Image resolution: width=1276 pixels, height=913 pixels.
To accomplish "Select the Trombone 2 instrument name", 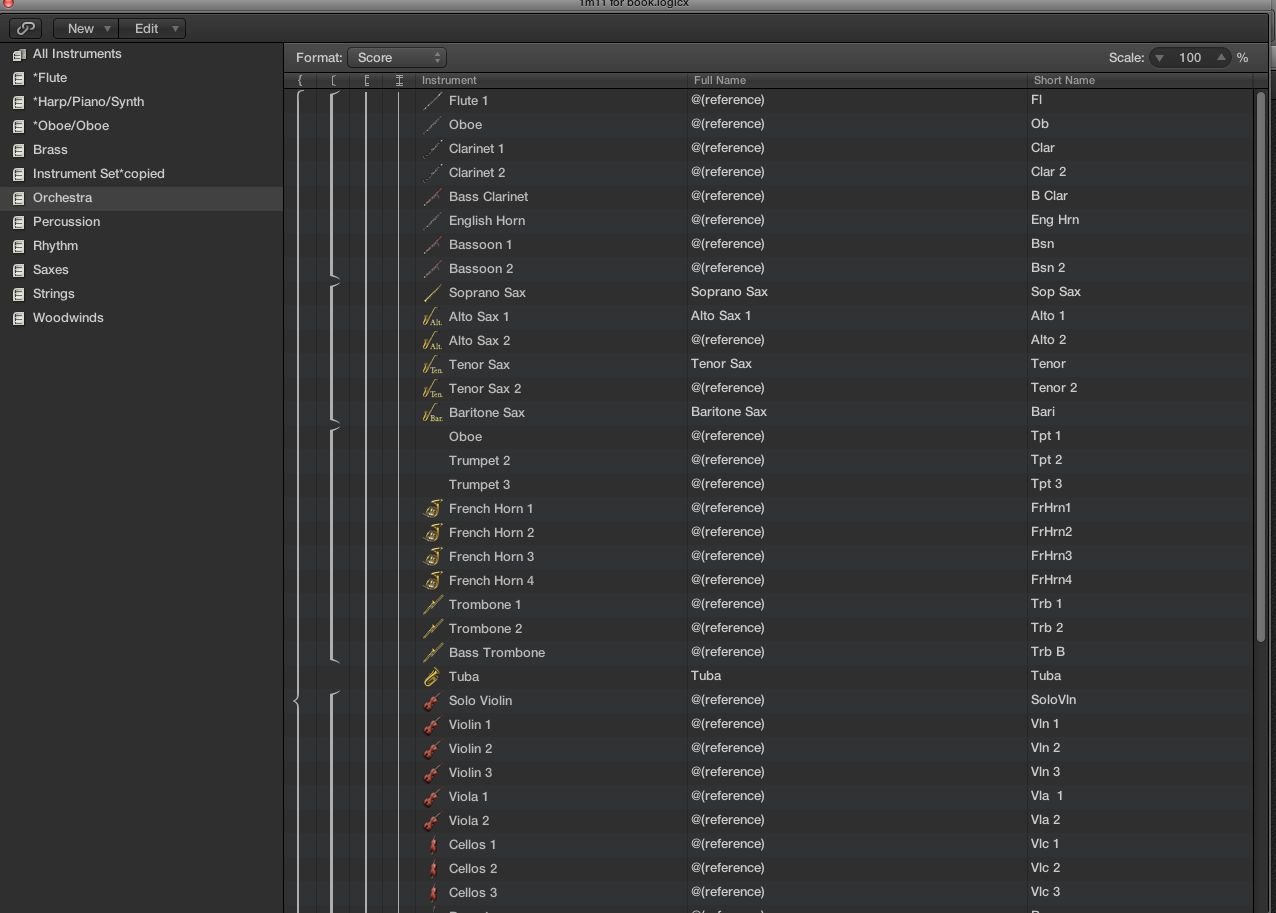I will 485,628.
